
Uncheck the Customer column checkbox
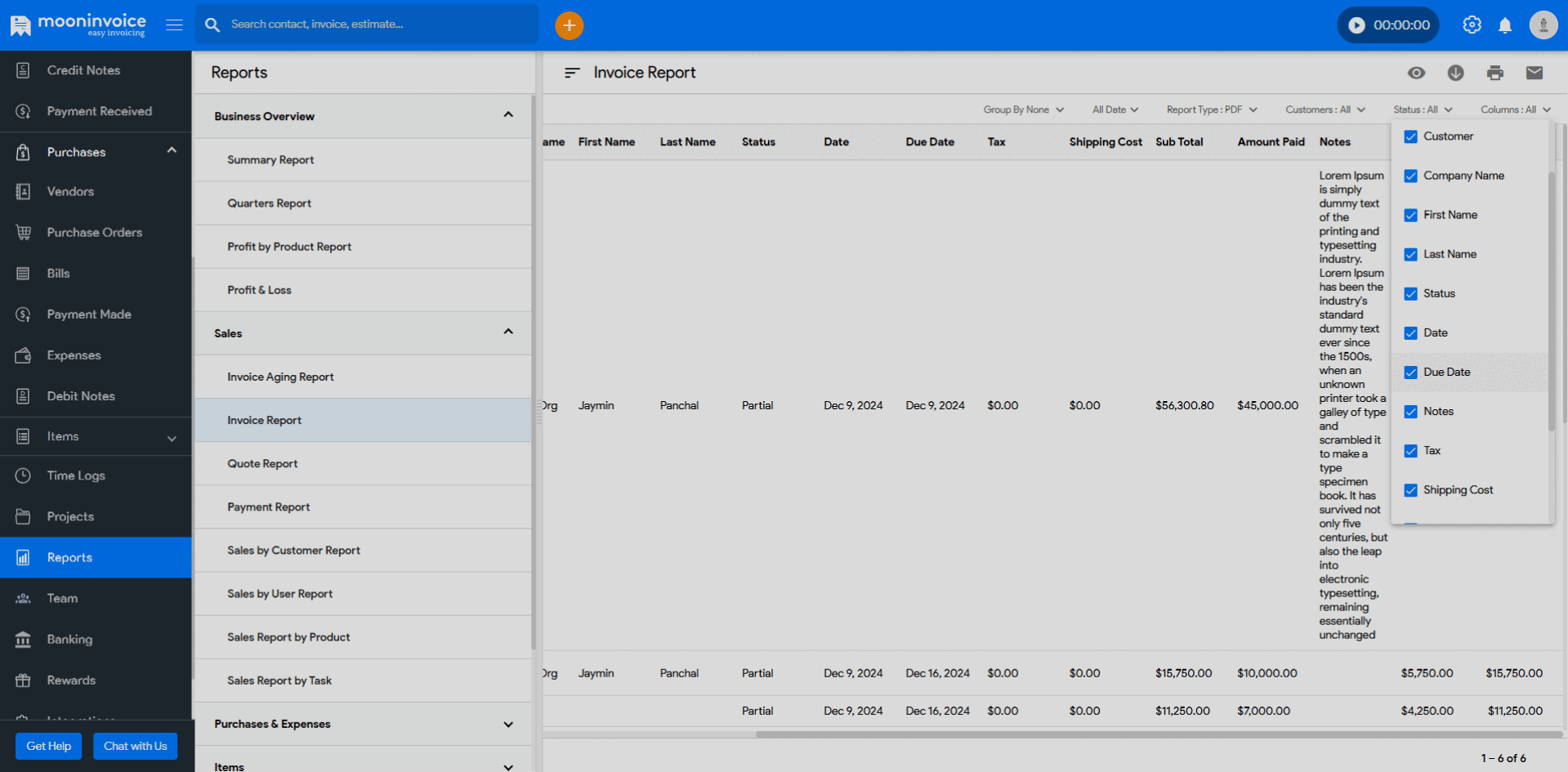tap(1410, 136)
